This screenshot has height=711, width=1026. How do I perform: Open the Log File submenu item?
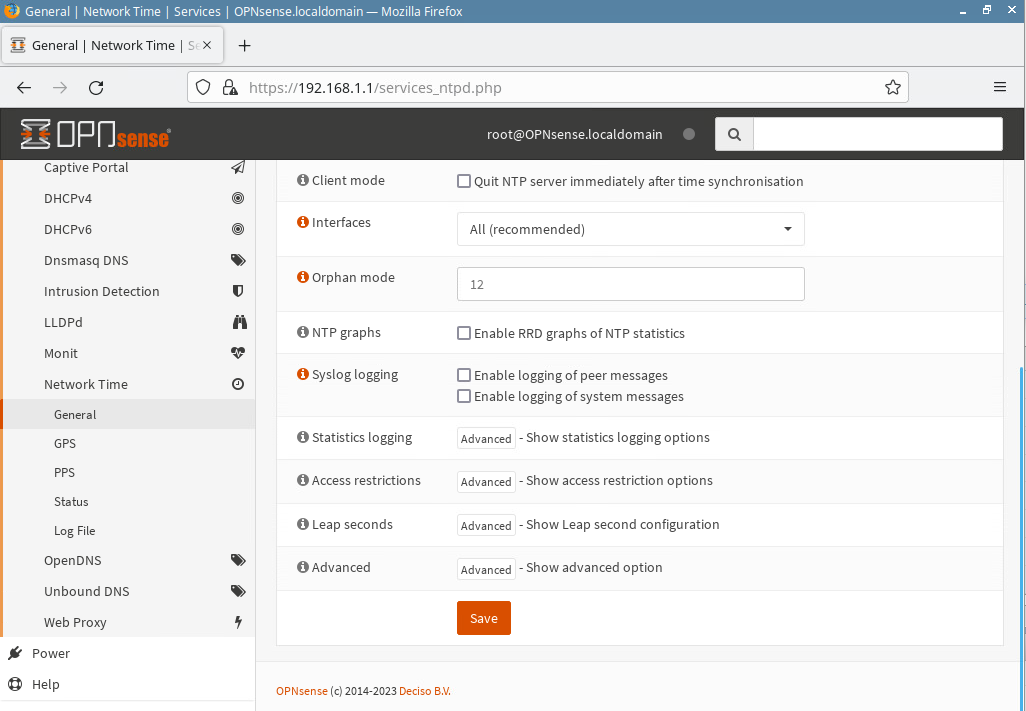pyautogui.click(x=75, y=531)
